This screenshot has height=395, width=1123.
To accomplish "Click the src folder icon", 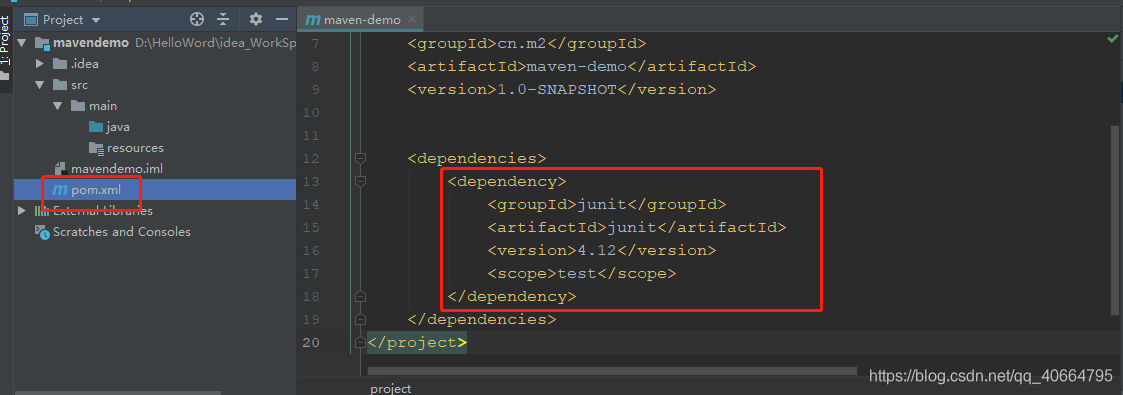I will tap(60, 85).
